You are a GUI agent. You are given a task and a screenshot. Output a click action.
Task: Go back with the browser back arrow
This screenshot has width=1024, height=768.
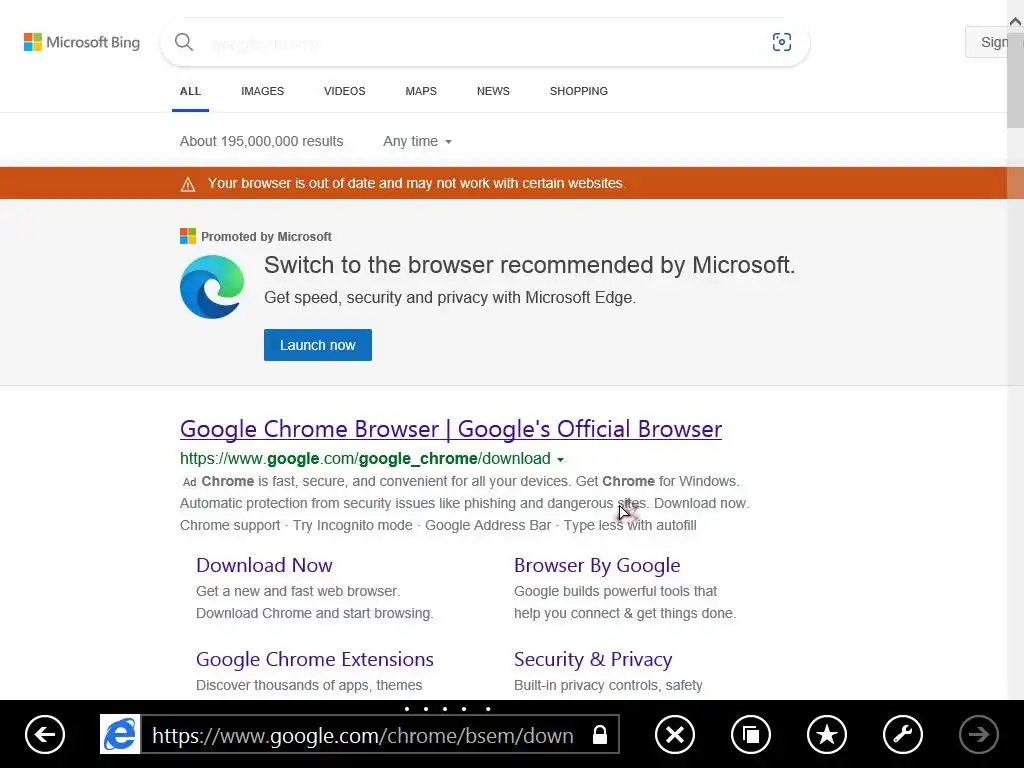[45, 735]
